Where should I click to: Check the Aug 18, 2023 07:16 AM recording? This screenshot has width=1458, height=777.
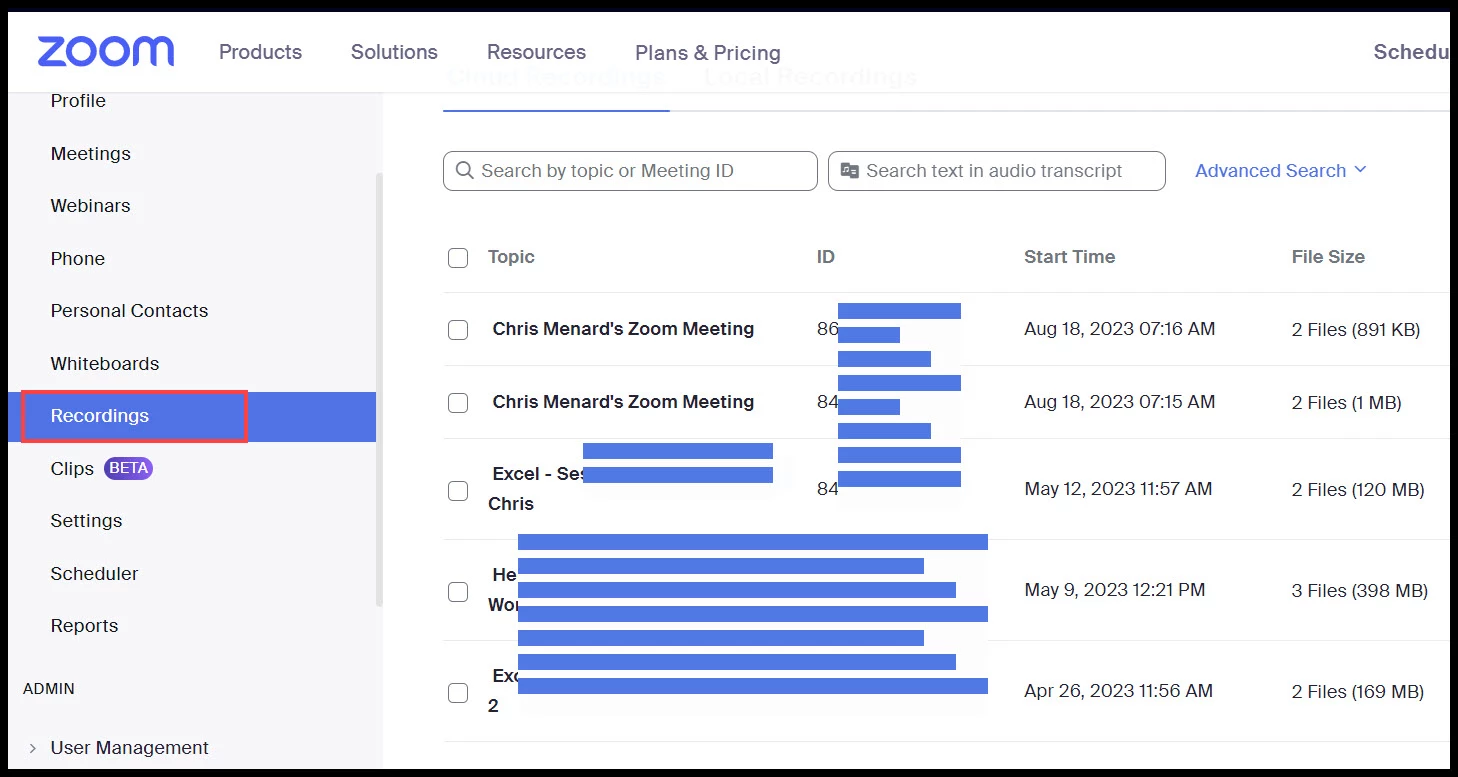click(x=458, y=330)
